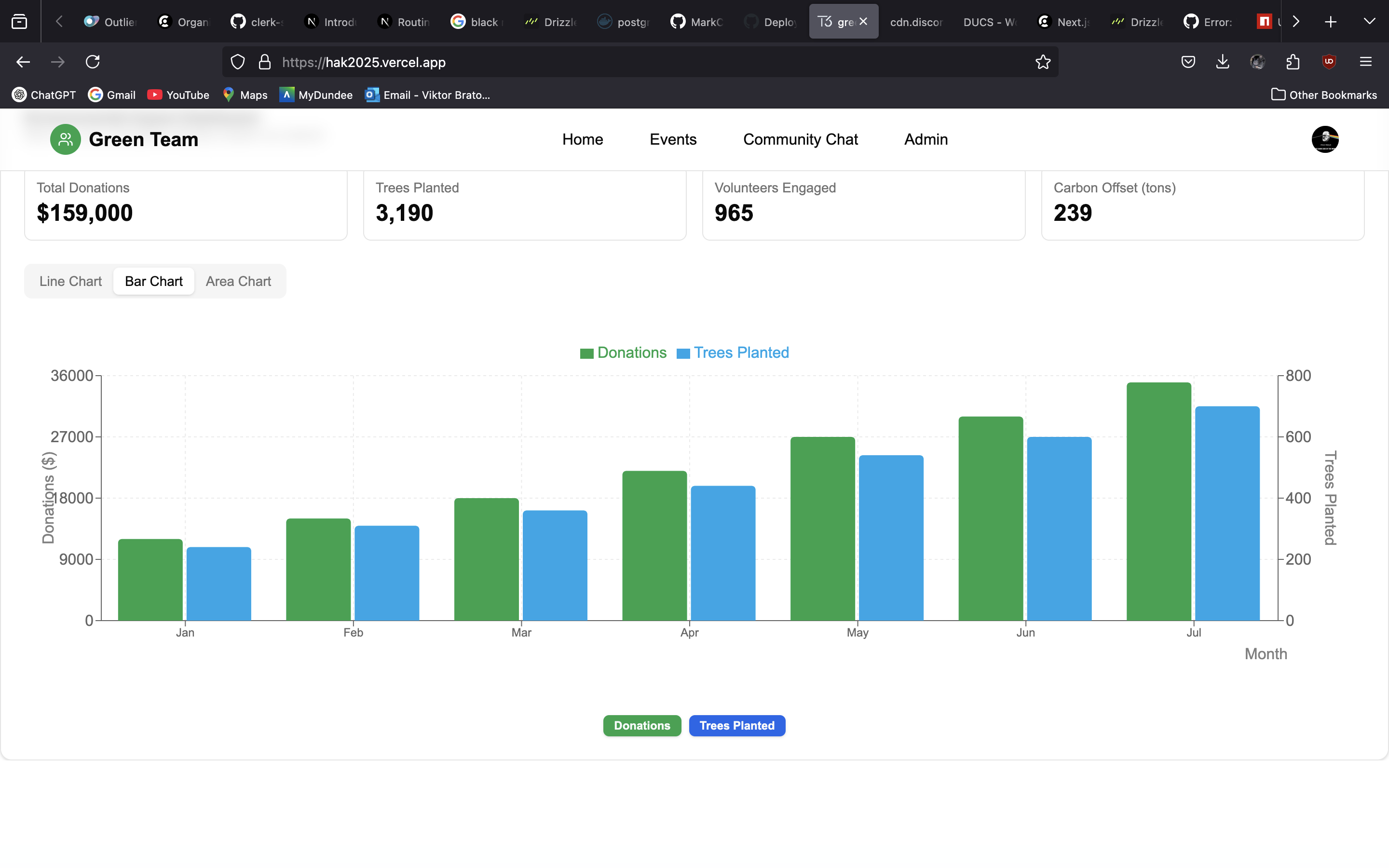Open the Other Bookmarks folder
1389x868 pixels.
click(x=1324, y=95)
